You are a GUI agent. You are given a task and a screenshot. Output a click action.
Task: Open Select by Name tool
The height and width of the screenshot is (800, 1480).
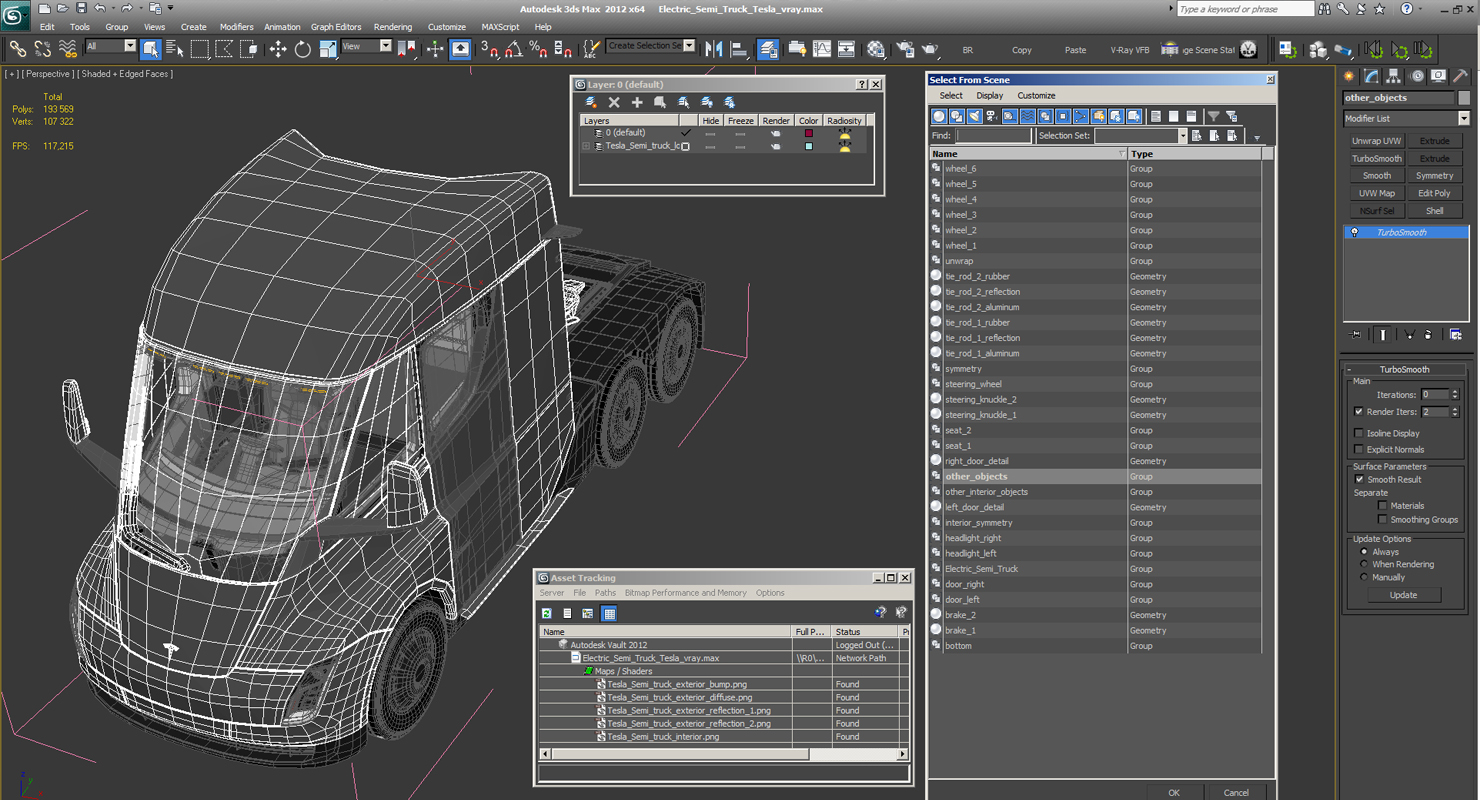175,49
